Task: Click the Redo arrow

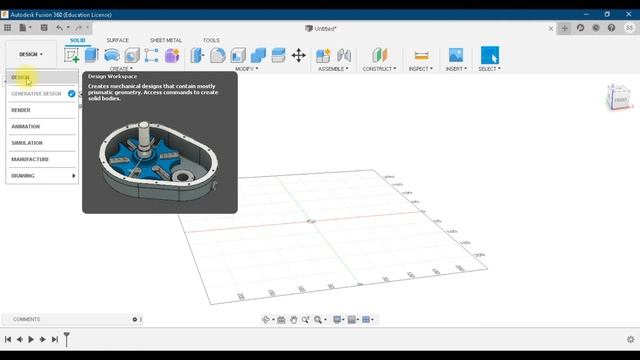Action: click(79, 28)
